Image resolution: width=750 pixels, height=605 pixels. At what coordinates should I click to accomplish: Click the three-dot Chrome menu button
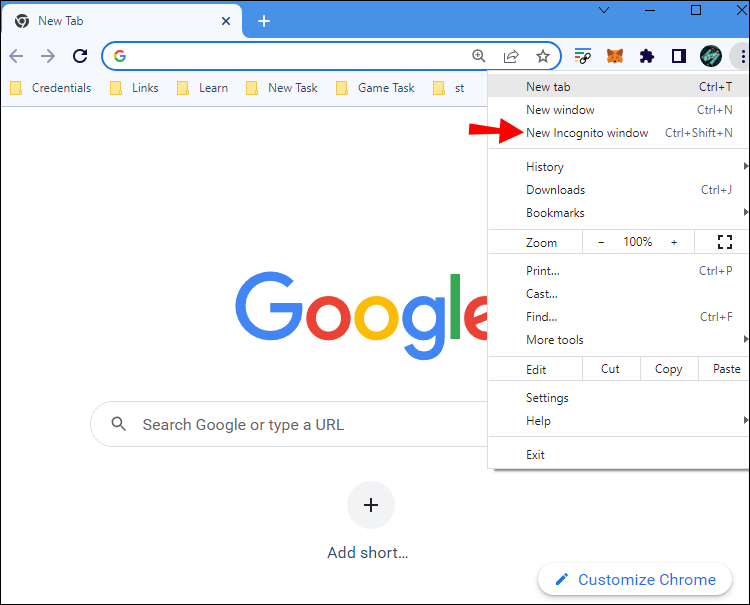pos(742,56)
